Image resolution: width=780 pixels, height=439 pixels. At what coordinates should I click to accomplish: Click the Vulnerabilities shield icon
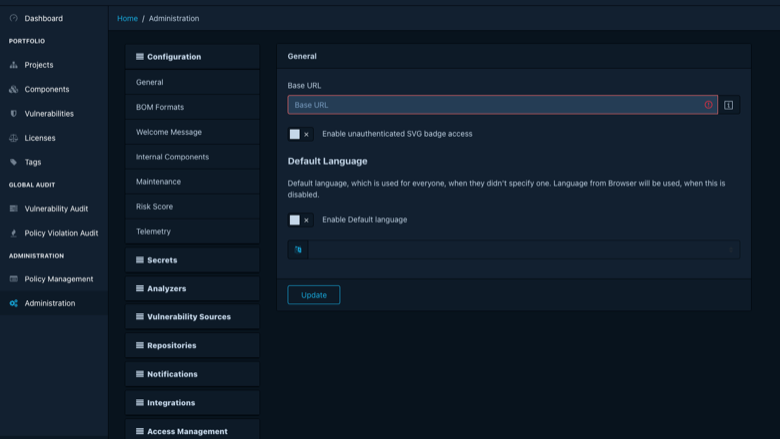(x=13, y=114)
